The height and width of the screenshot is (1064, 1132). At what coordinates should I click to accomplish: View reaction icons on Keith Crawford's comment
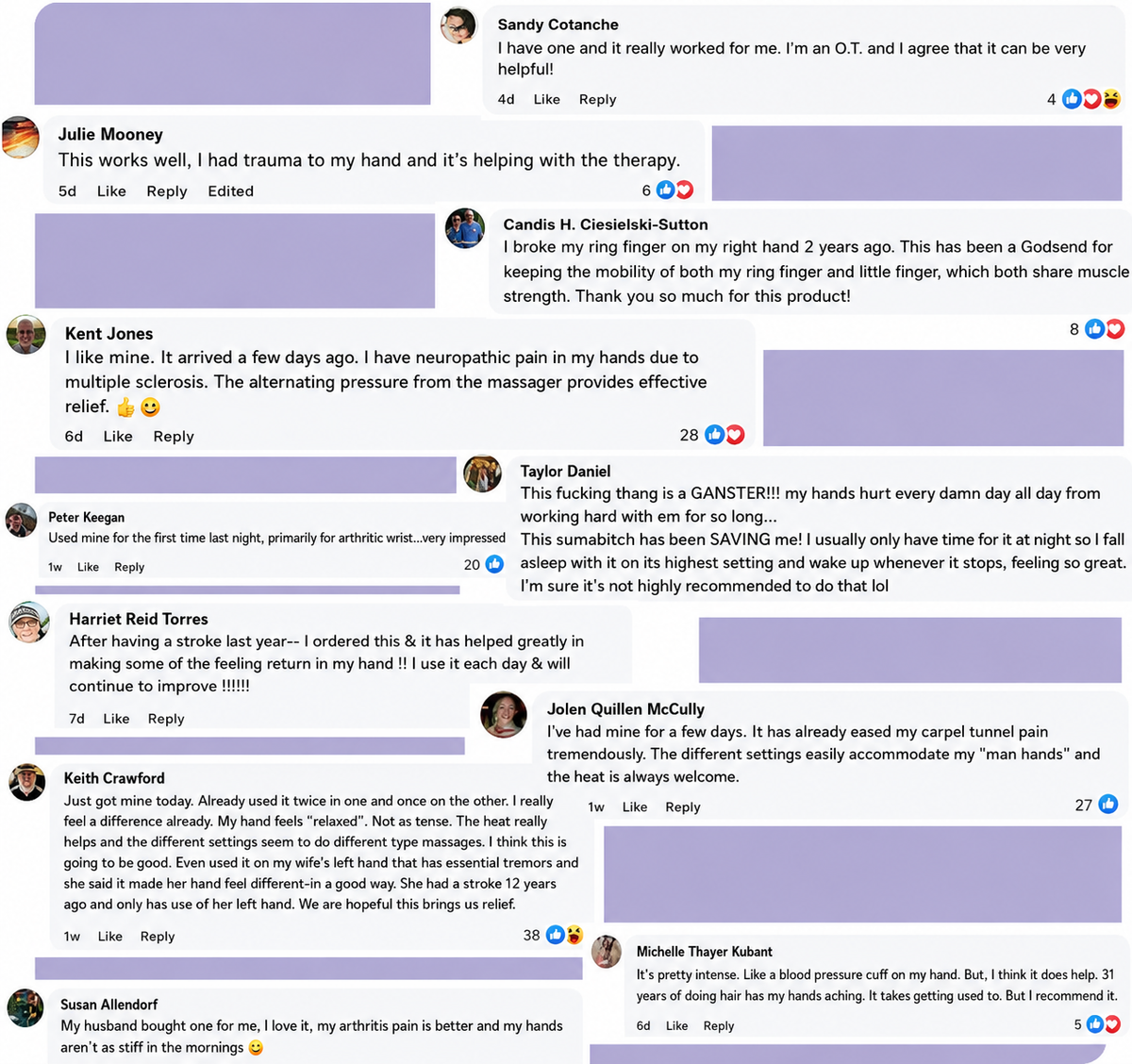pos(564,935)
